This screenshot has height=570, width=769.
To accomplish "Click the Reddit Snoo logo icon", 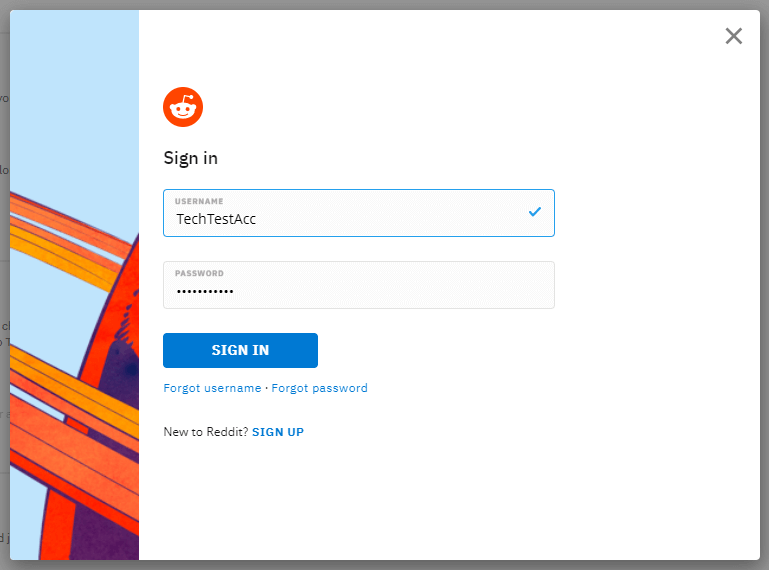I will 183,107.
